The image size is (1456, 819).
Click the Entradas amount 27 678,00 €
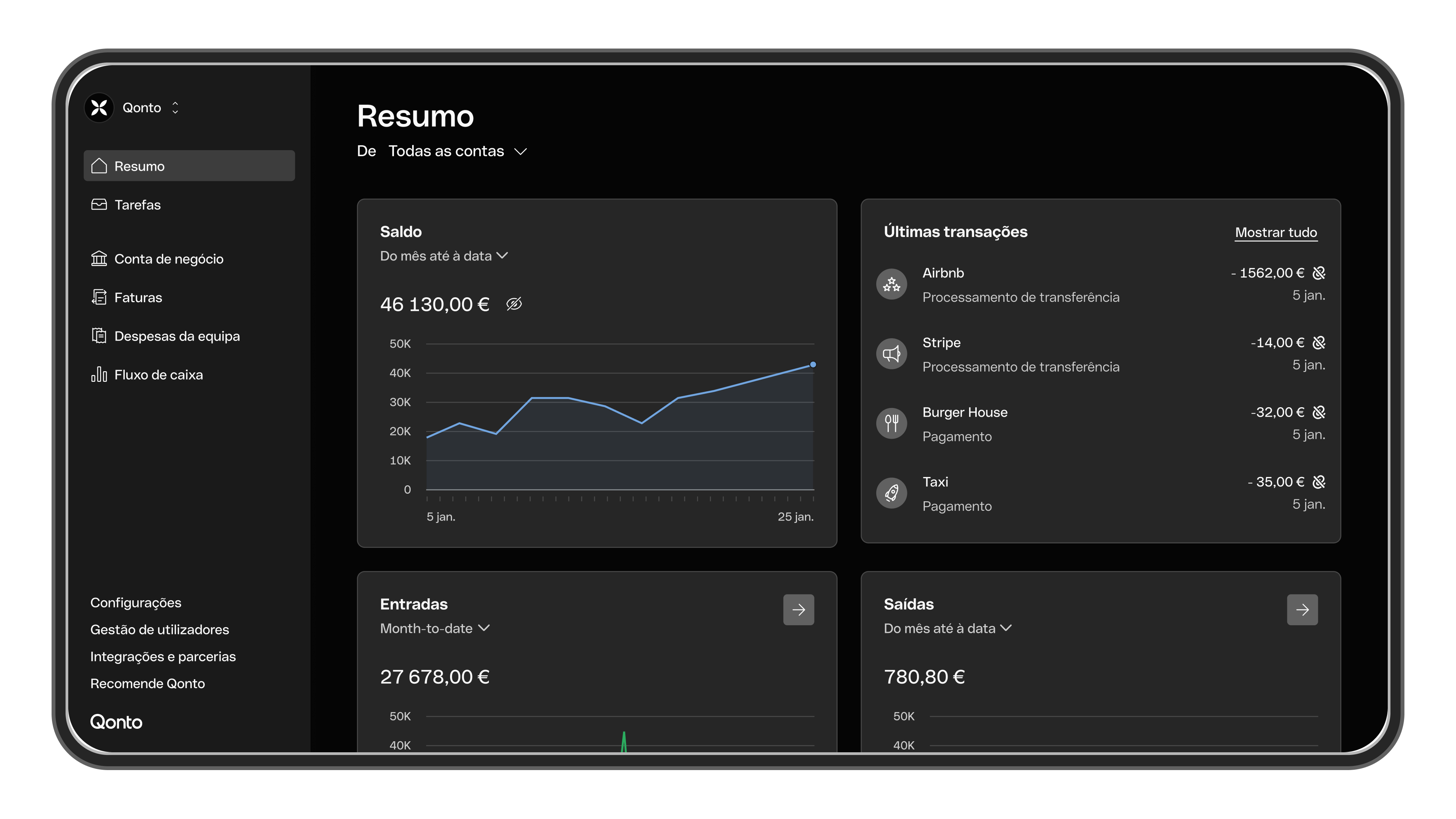[435, 676]
